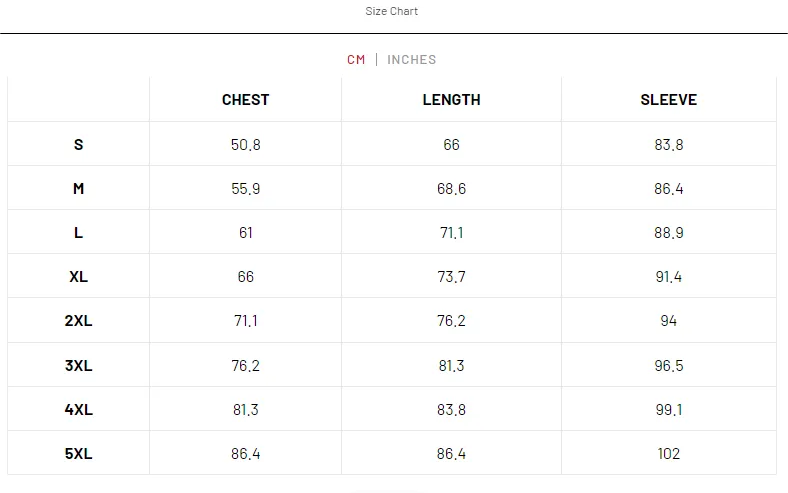Screen dimensions: 788x493
Task: Select the M size row label
Action: [79, 188]
